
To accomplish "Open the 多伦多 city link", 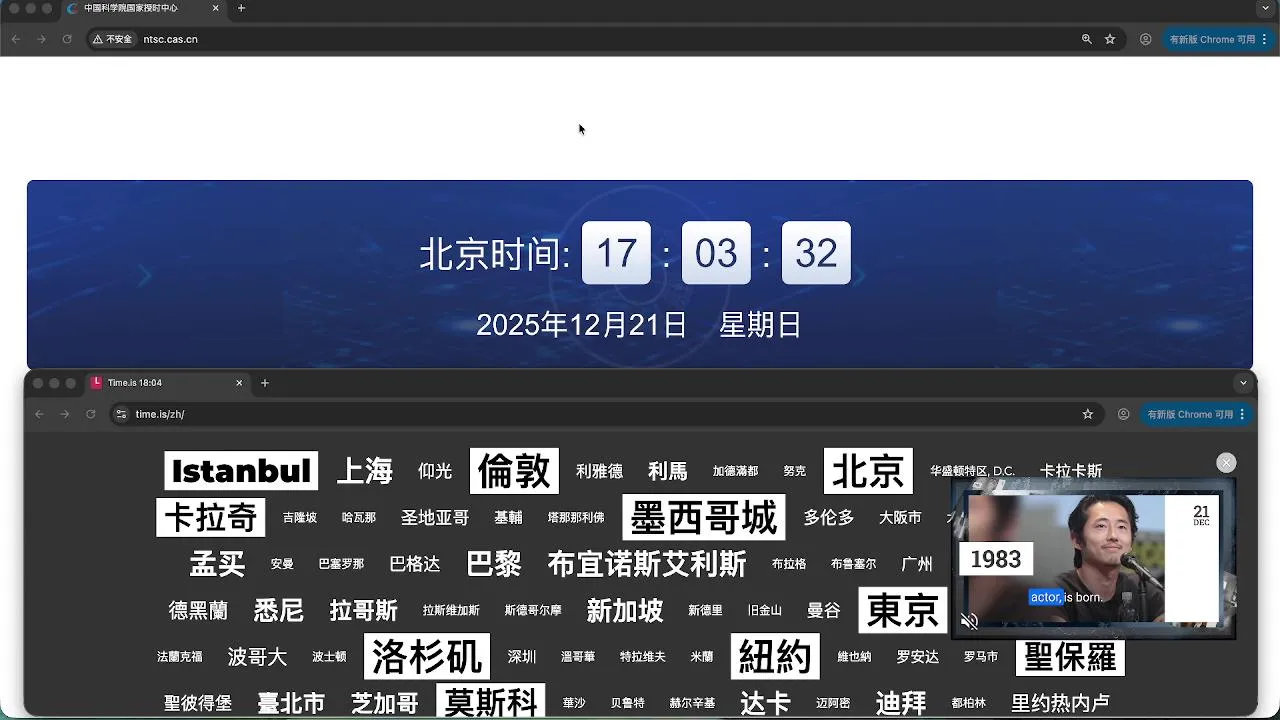I will point(829,518).
